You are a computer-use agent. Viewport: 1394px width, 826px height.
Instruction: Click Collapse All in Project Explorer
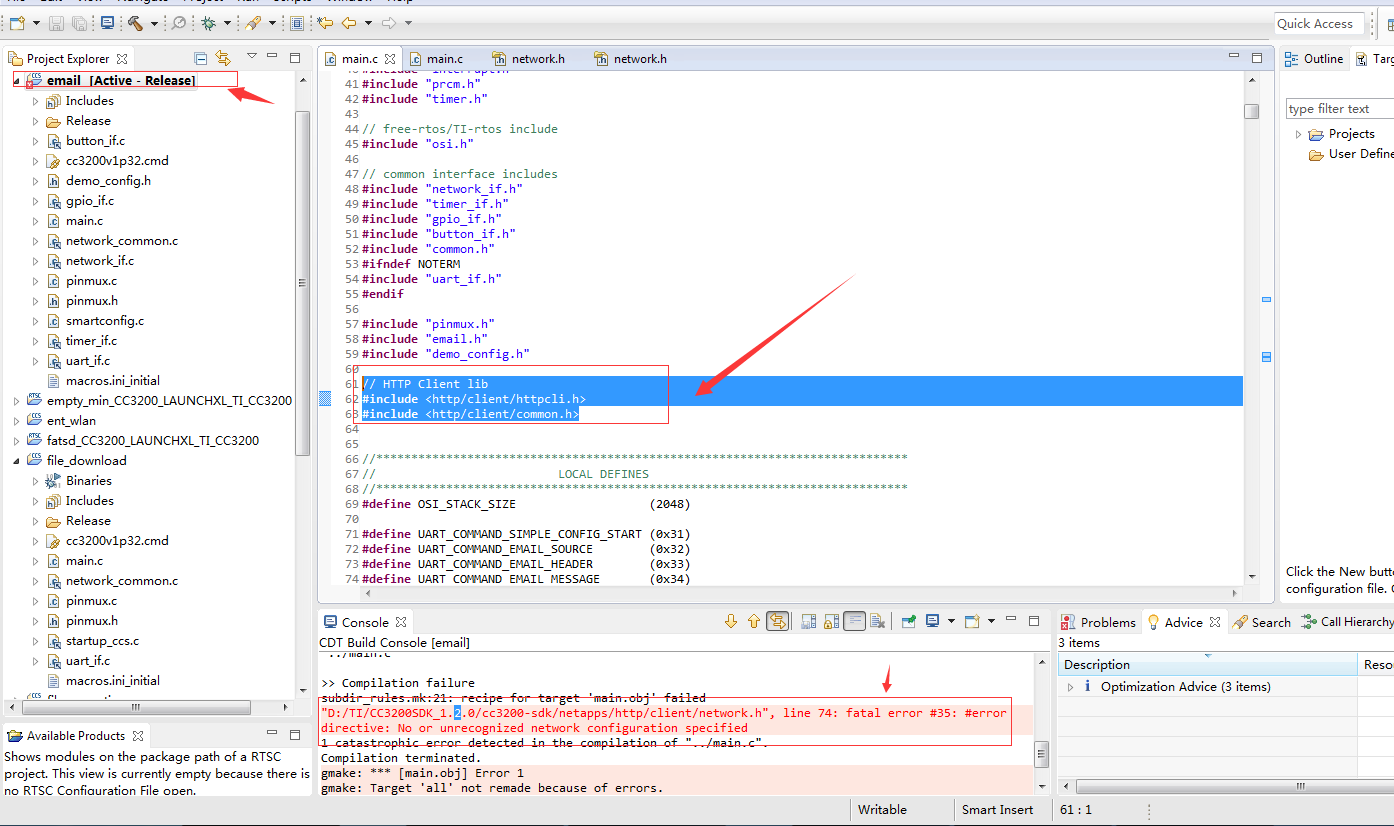(x=201, y=59)
